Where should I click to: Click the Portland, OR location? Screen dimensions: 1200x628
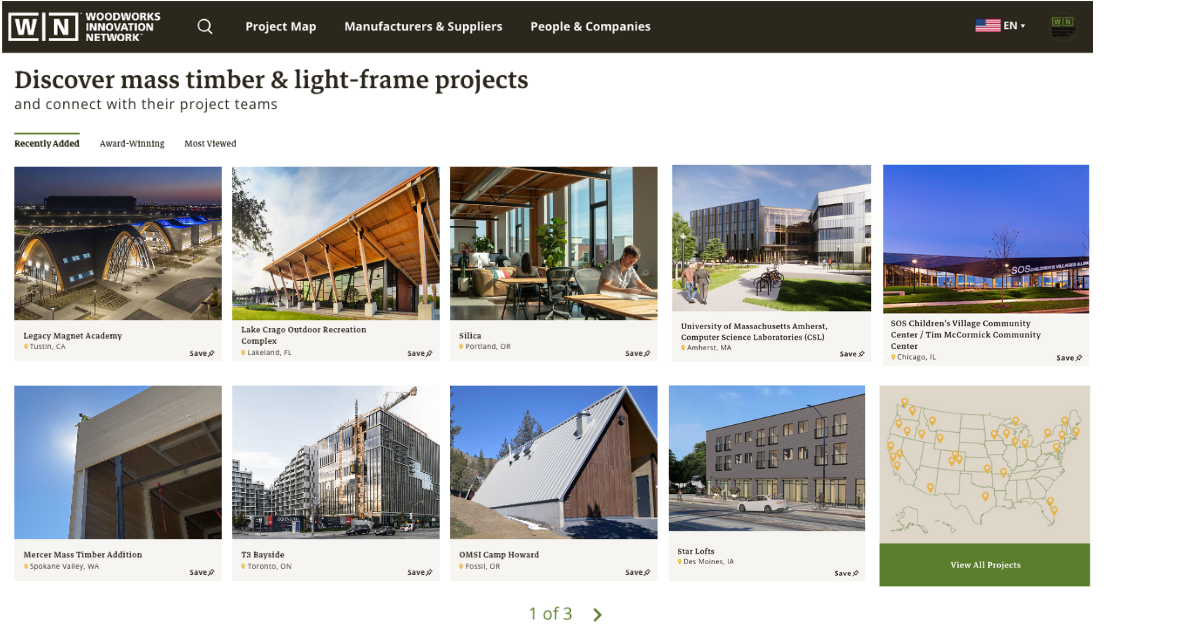tap(485, 347)
